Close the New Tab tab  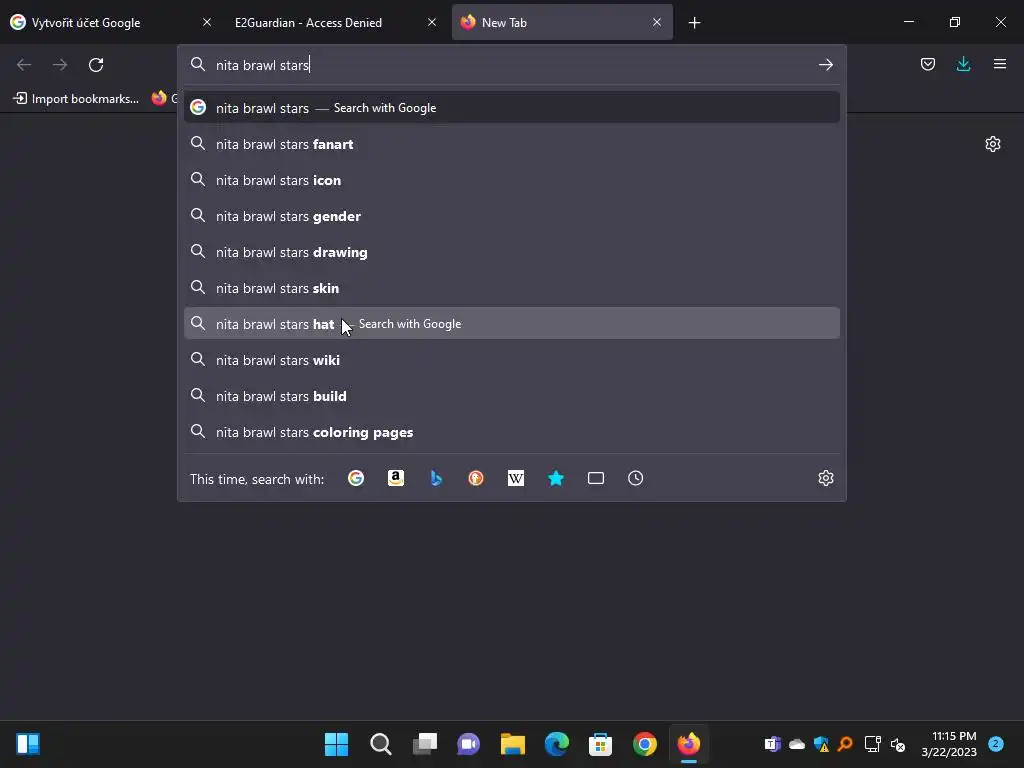tap(657, 23)
